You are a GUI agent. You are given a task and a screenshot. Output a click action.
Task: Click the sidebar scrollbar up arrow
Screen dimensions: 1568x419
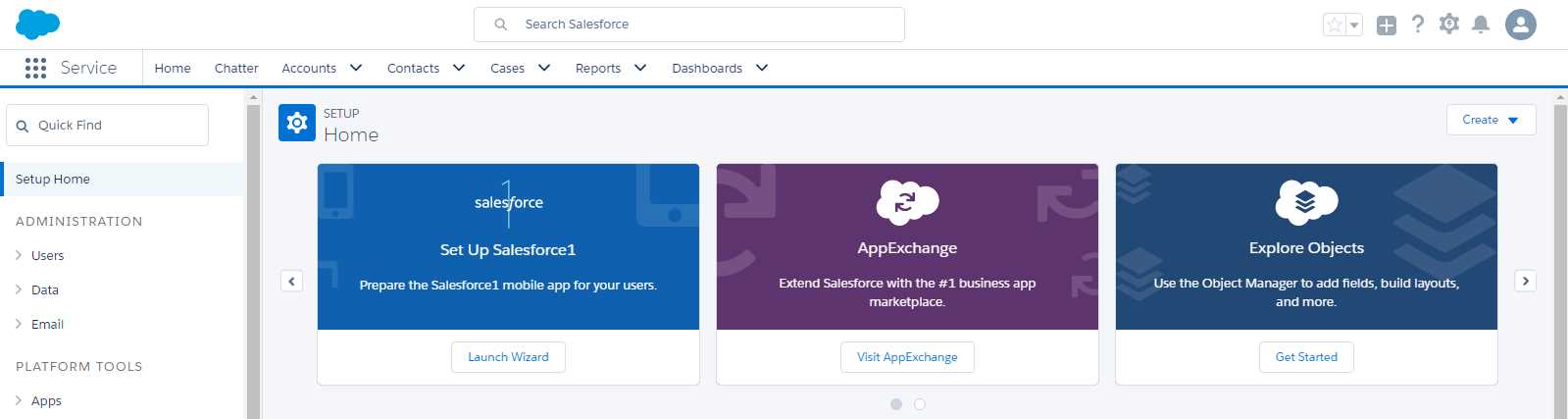point(253,97)
